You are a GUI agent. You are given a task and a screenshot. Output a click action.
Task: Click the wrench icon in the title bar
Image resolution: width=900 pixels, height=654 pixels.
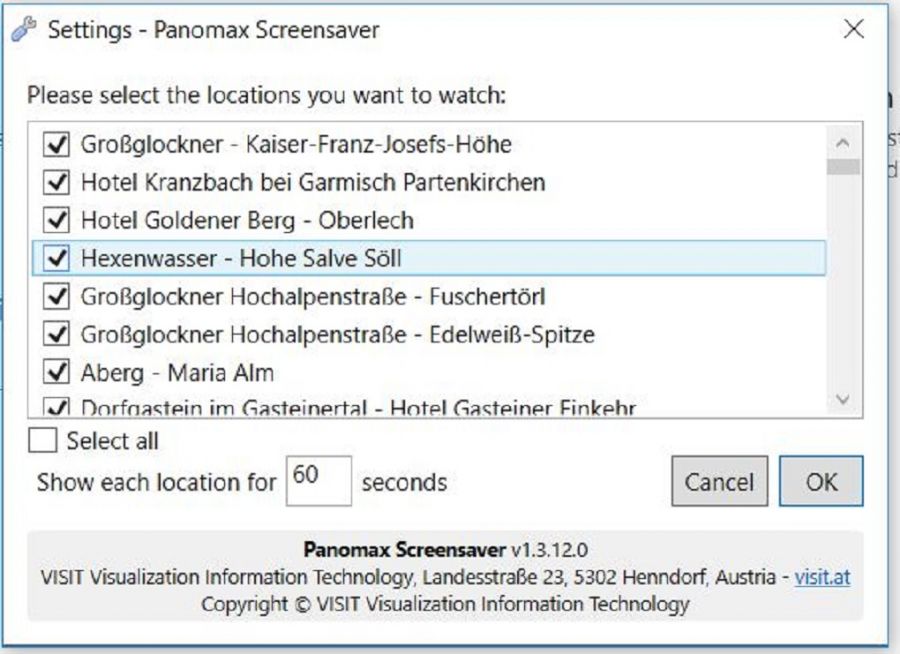(x=24, y=29)
